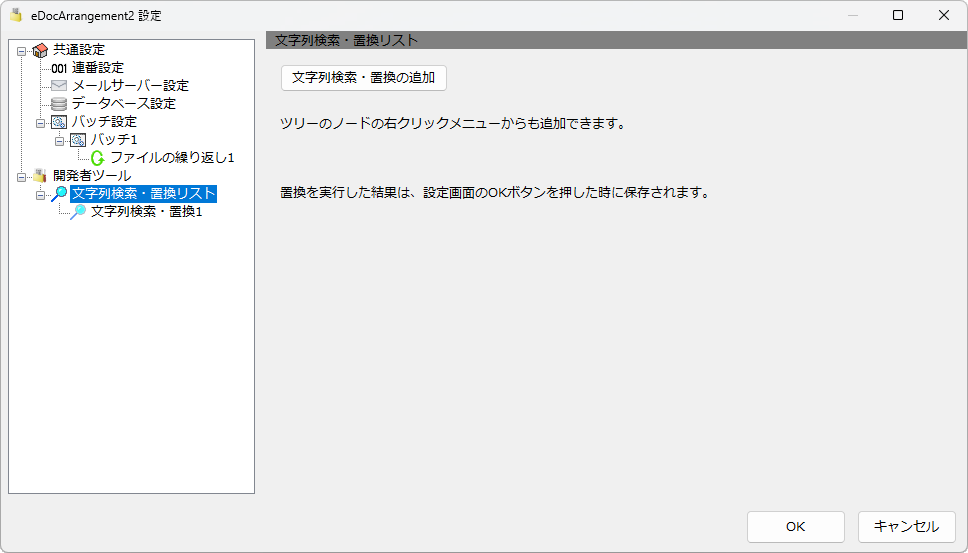Click the gear icon beside バッチ設定
The height and width of the screenshot is (553, 968).
pos(59,122)
